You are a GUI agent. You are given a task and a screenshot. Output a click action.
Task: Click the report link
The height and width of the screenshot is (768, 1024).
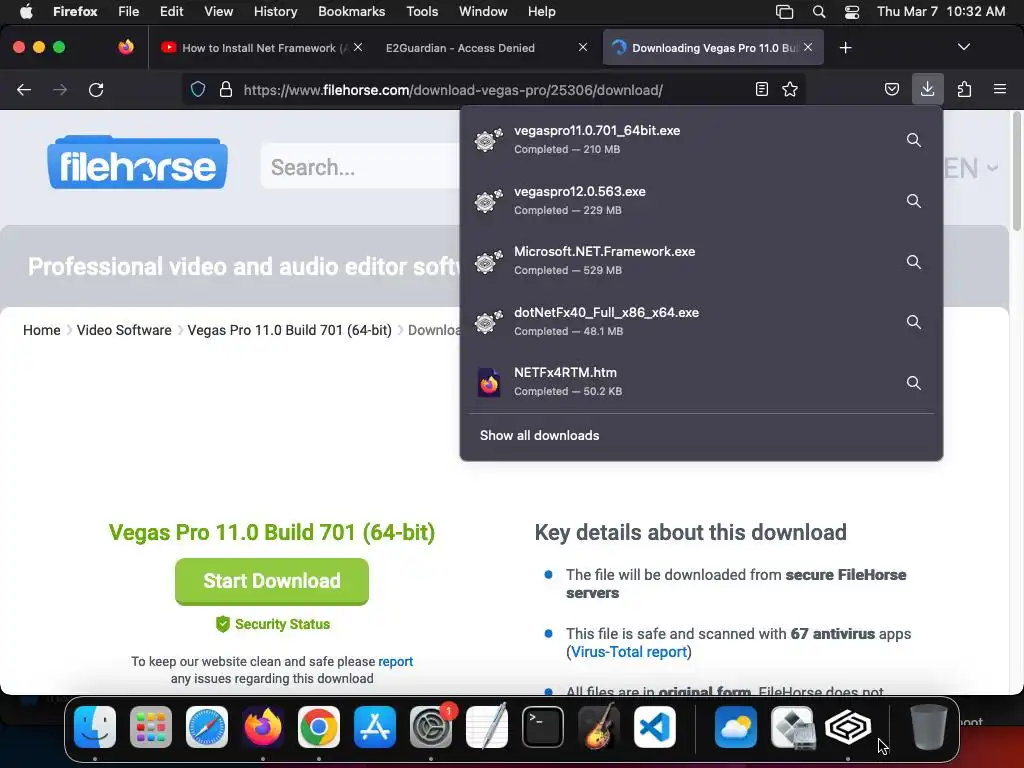coord(396,662)
